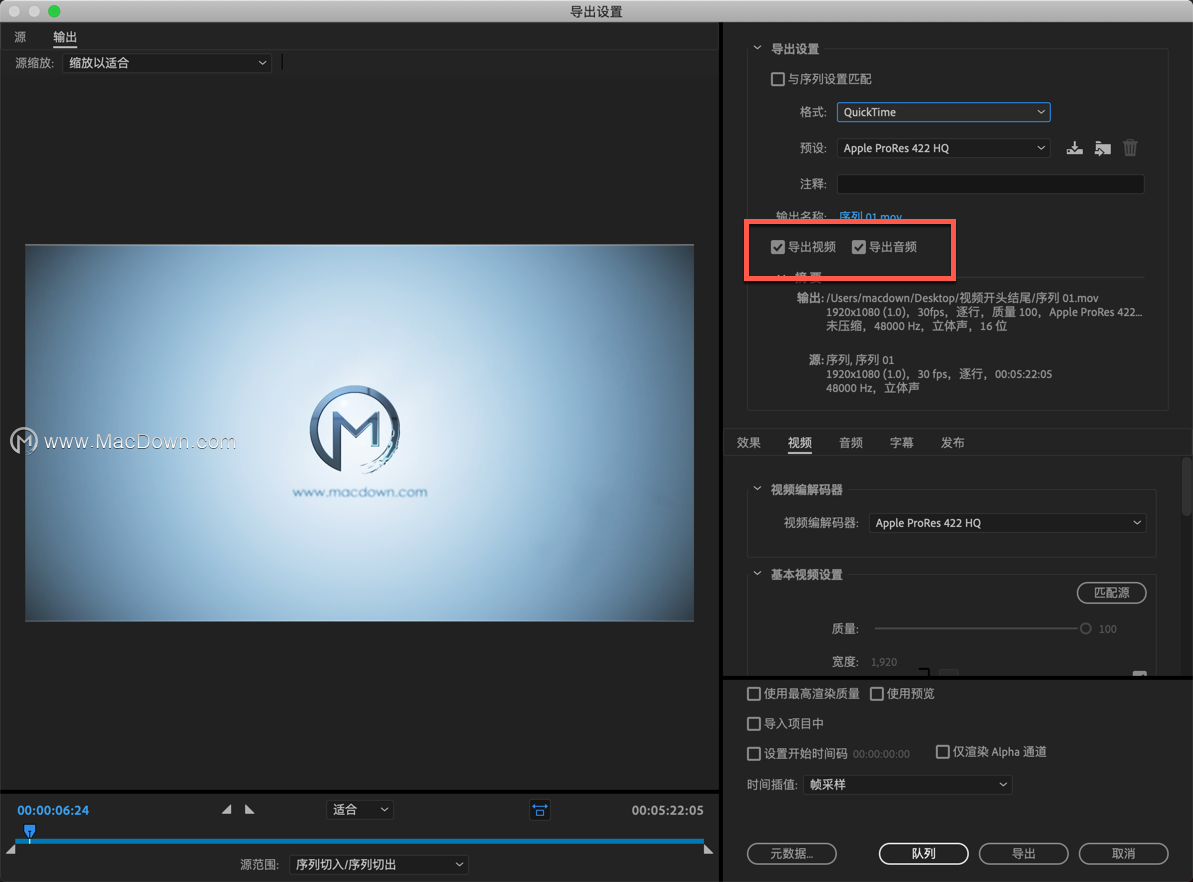
Task: Click the 队列 button
Action: 924,854
